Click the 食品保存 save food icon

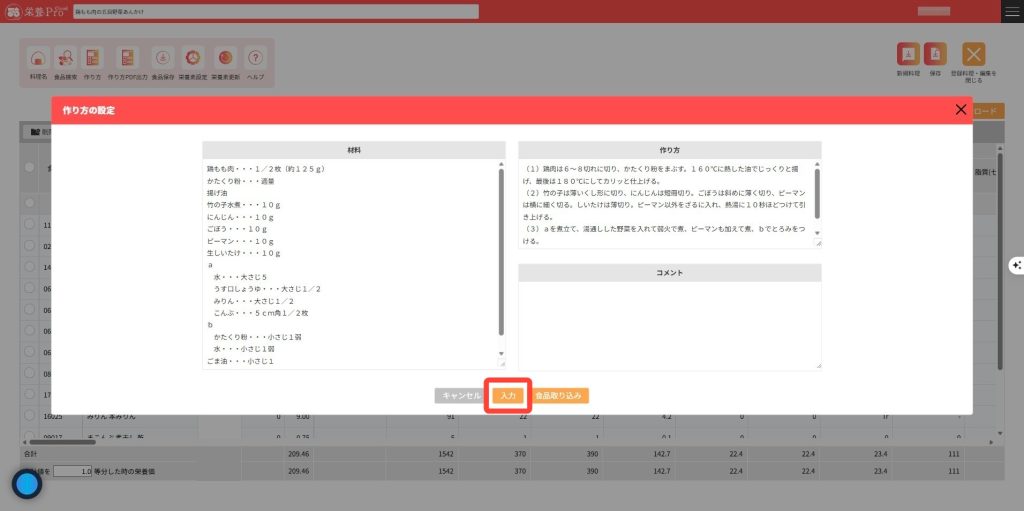162,59
